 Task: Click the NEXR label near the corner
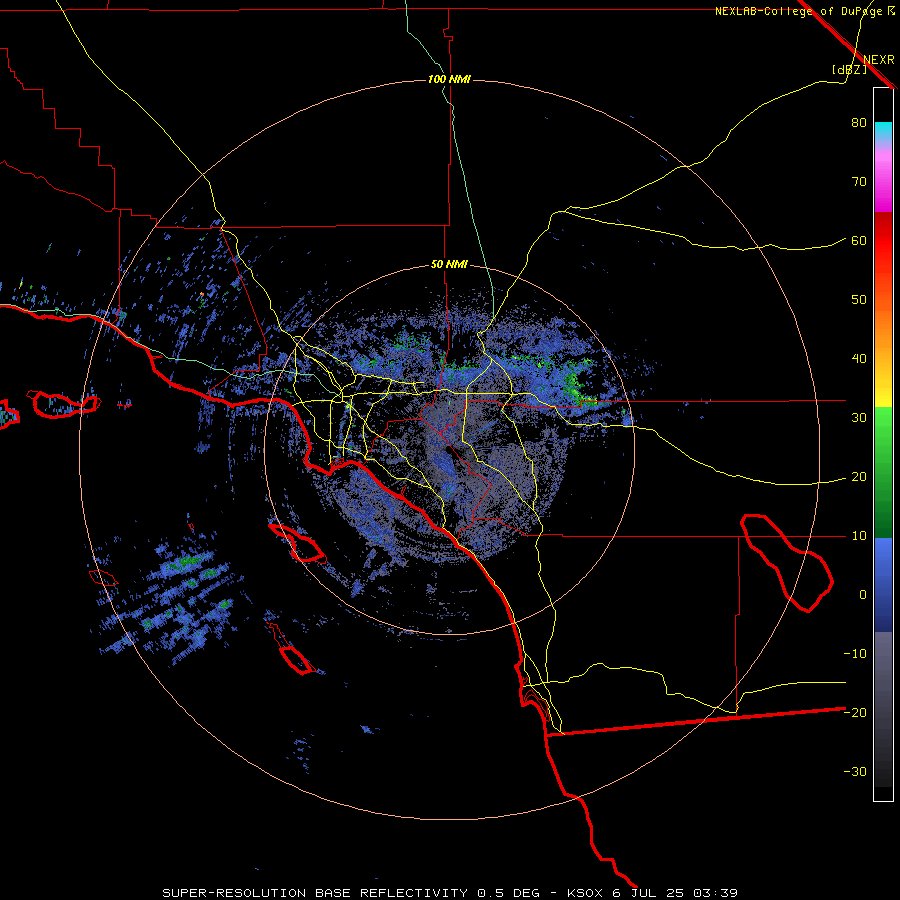[x=878, y=60]
